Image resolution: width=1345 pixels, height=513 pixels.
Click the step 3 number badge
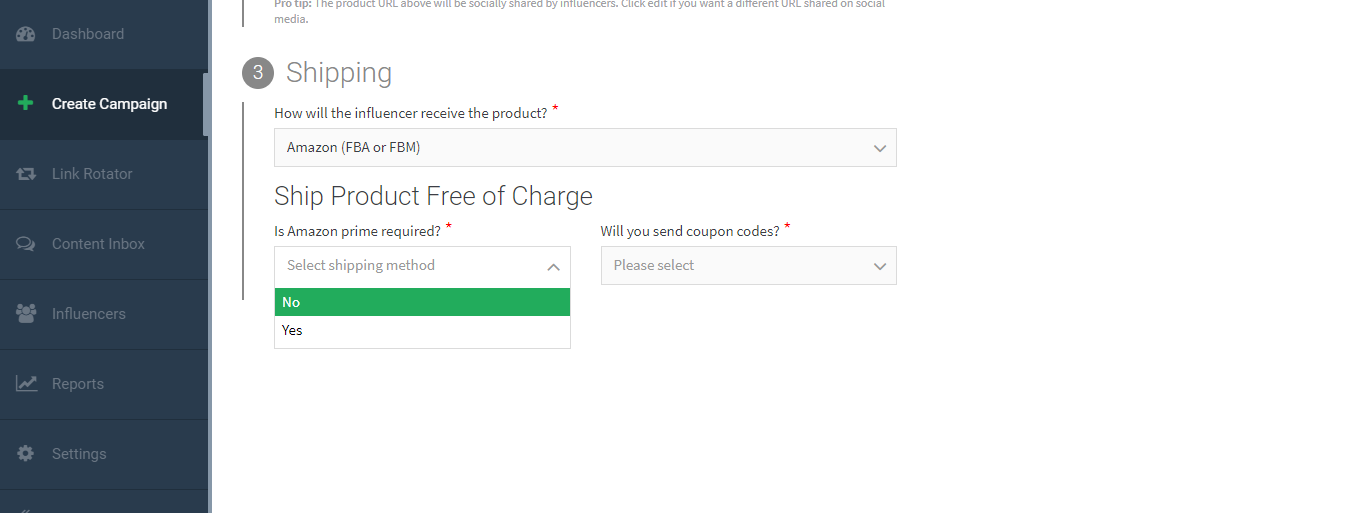pyautogui.click(x=258, y=73)
